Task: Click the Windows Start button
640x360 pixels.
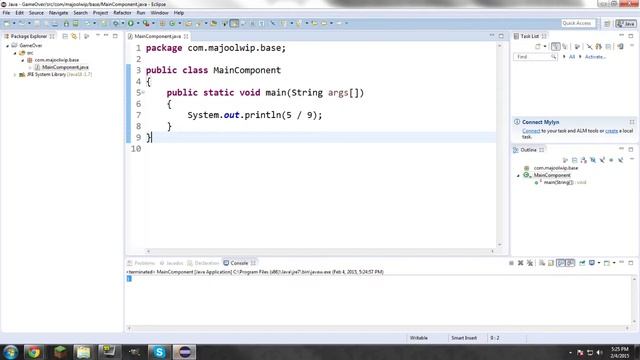Action: 11,352
